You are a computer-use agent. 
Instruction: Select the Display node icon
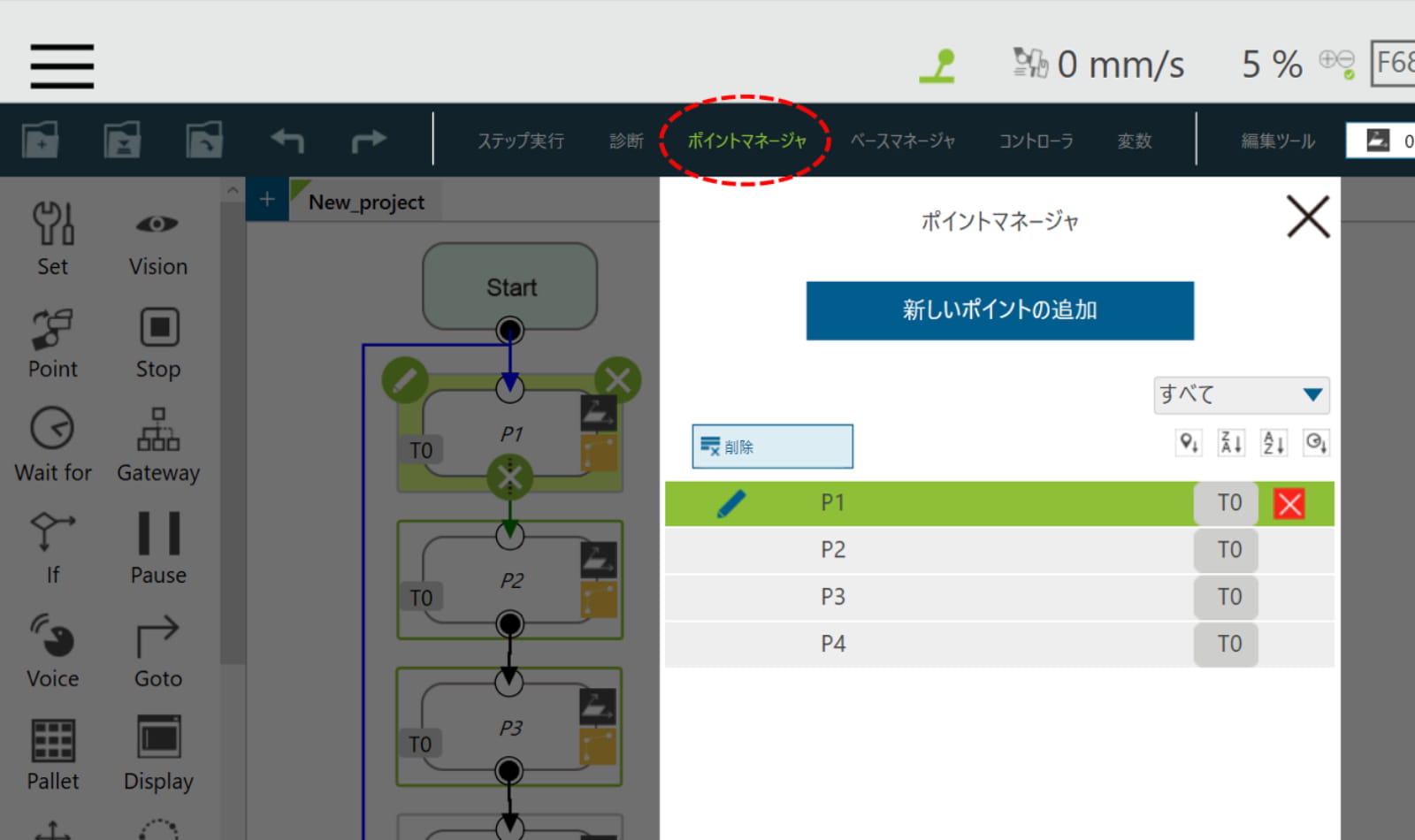coord(159,737)
